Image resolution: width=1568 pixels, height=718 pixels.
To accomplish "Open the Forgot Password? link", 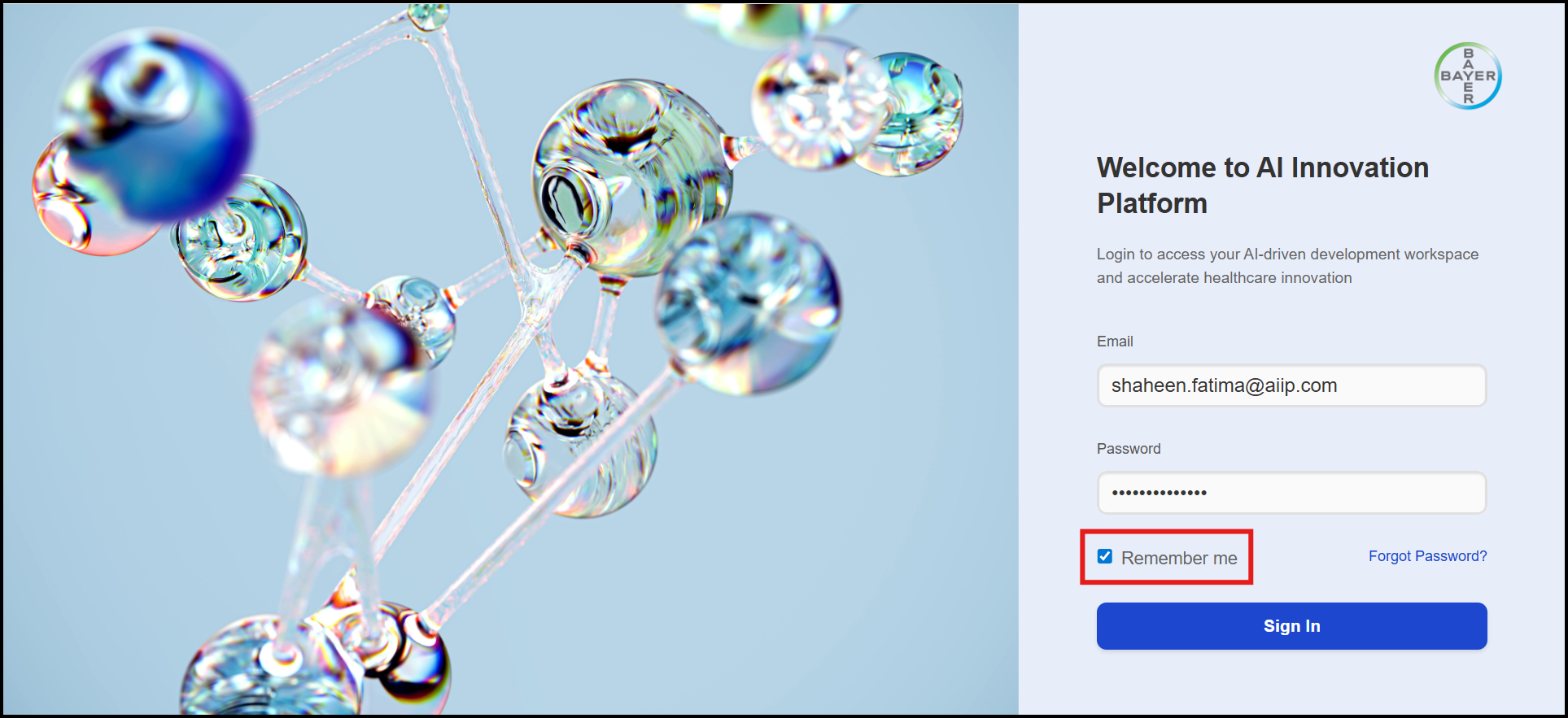I will 1427,556.
